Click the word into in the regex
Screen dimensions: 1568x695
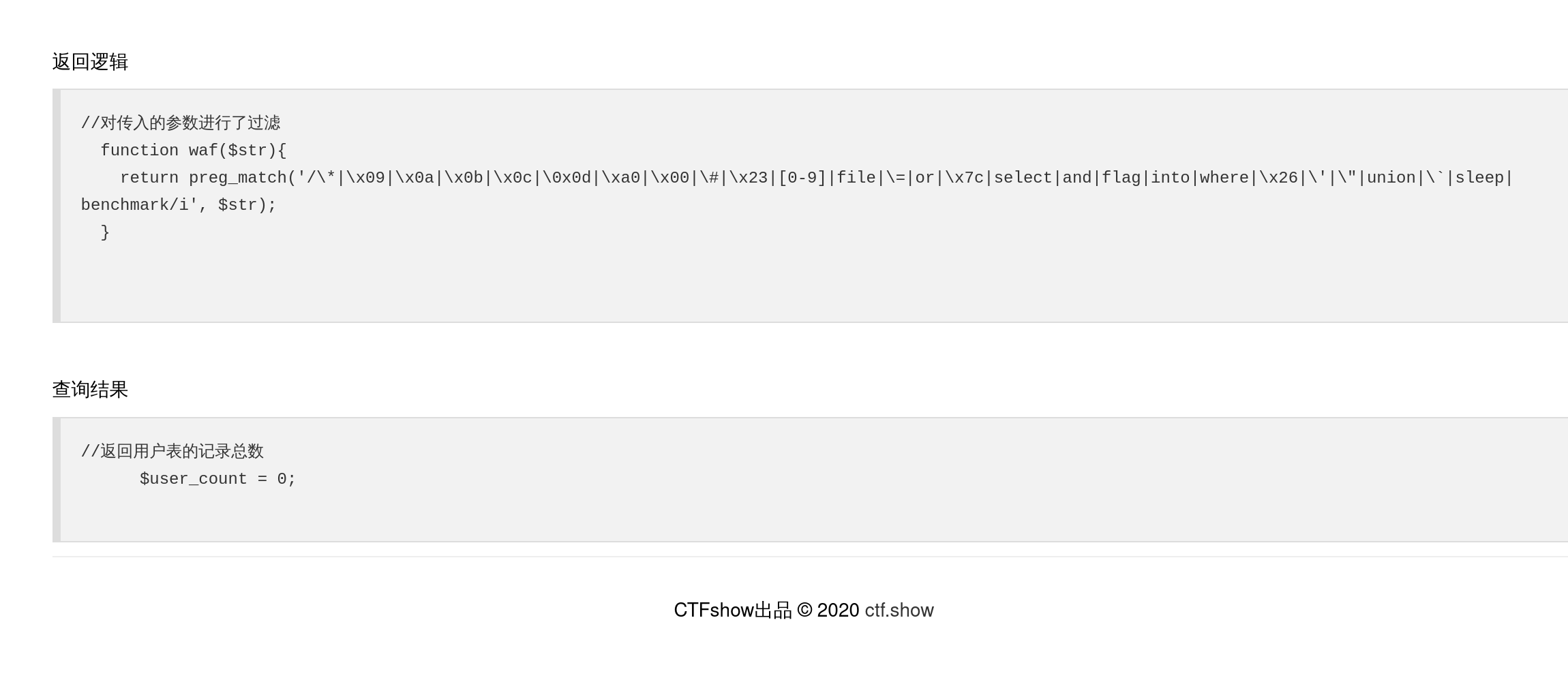pos(1170,178)
